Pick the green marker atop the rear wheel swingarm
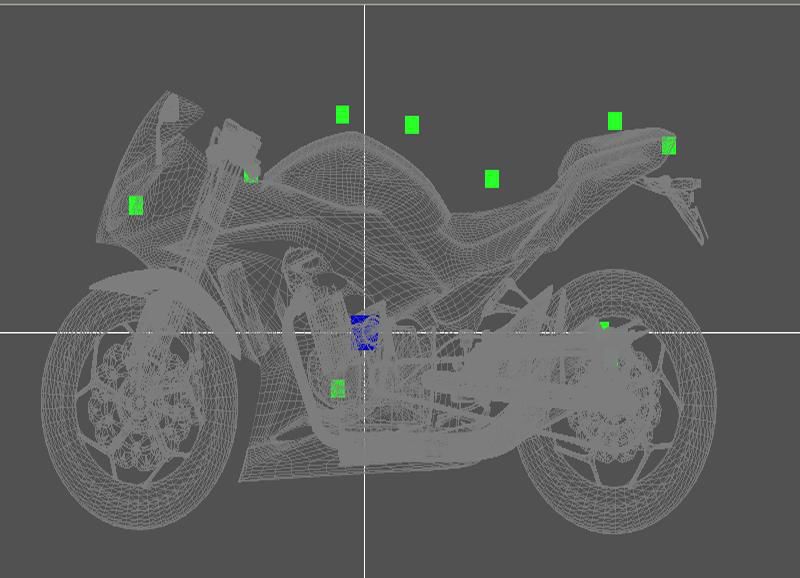Screen dimensions: 800x578 tap(604, 325)
